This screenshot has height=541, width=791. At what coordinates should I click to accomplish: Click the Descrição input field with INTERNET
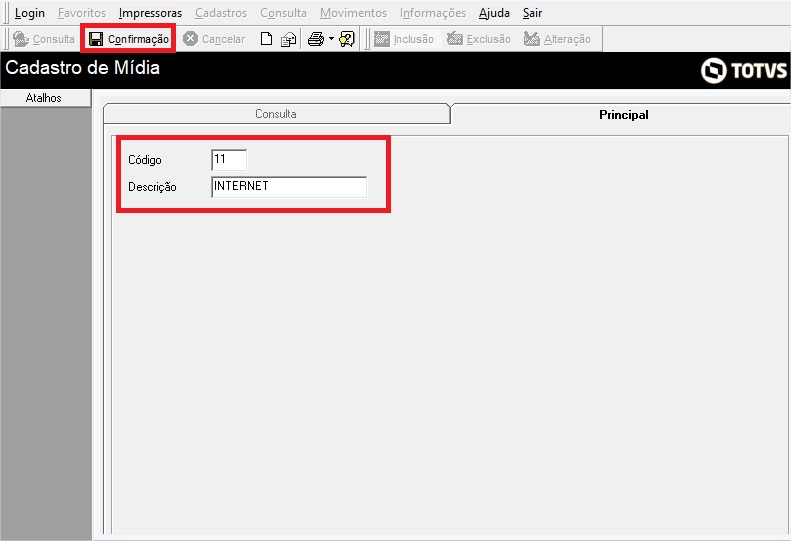[x=289, y=187]
